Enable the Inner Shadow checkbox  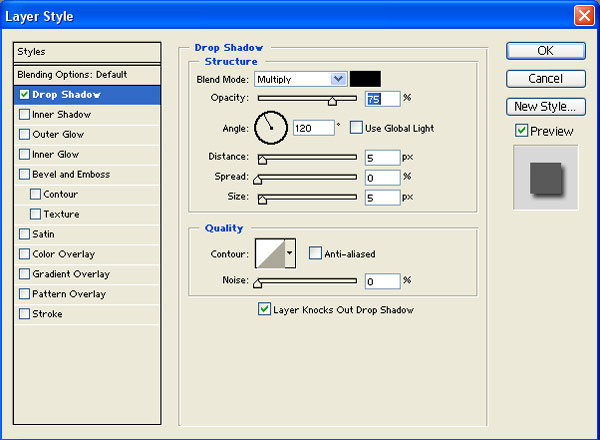(24, 115)
